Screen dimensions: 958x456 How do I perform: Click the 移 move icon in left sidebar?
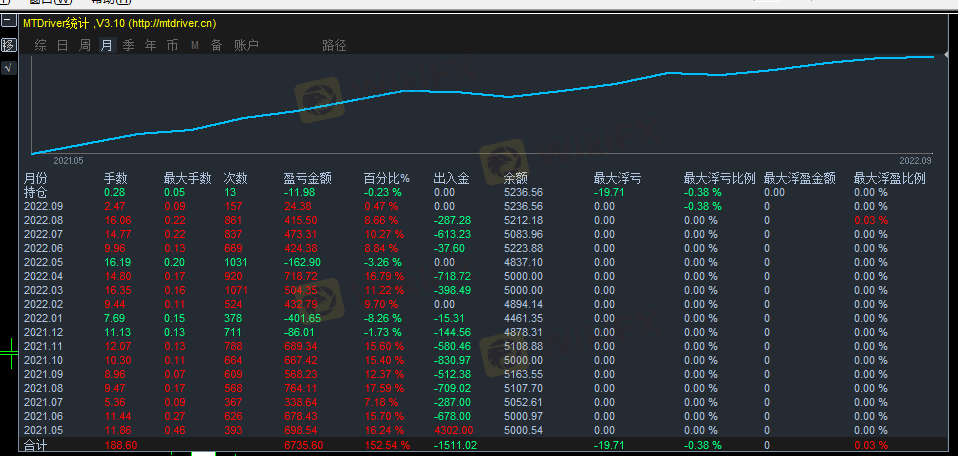pos(8,45)
